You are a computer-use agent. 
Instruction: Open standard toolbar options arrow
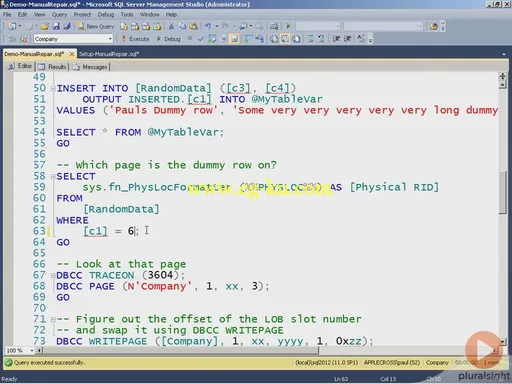pos(443,26)
